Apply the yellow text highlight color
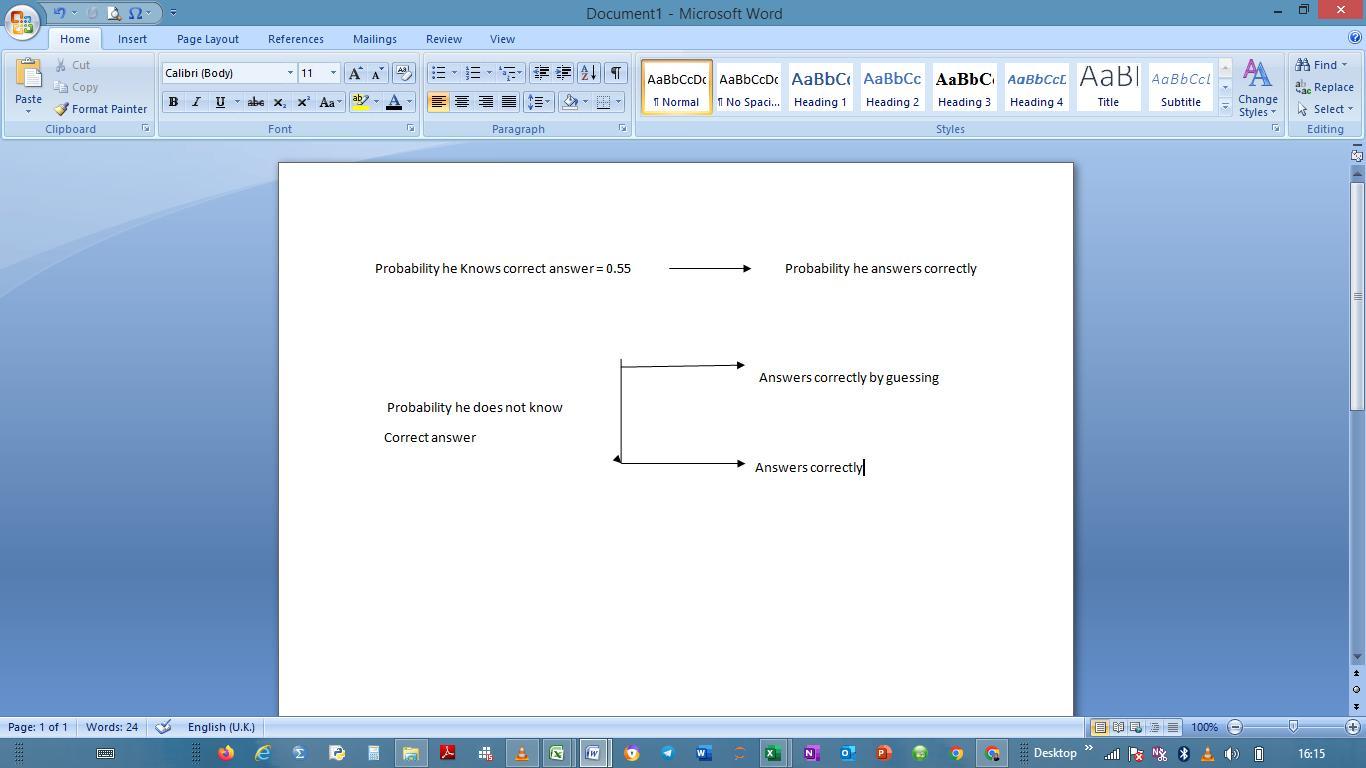 360,102
